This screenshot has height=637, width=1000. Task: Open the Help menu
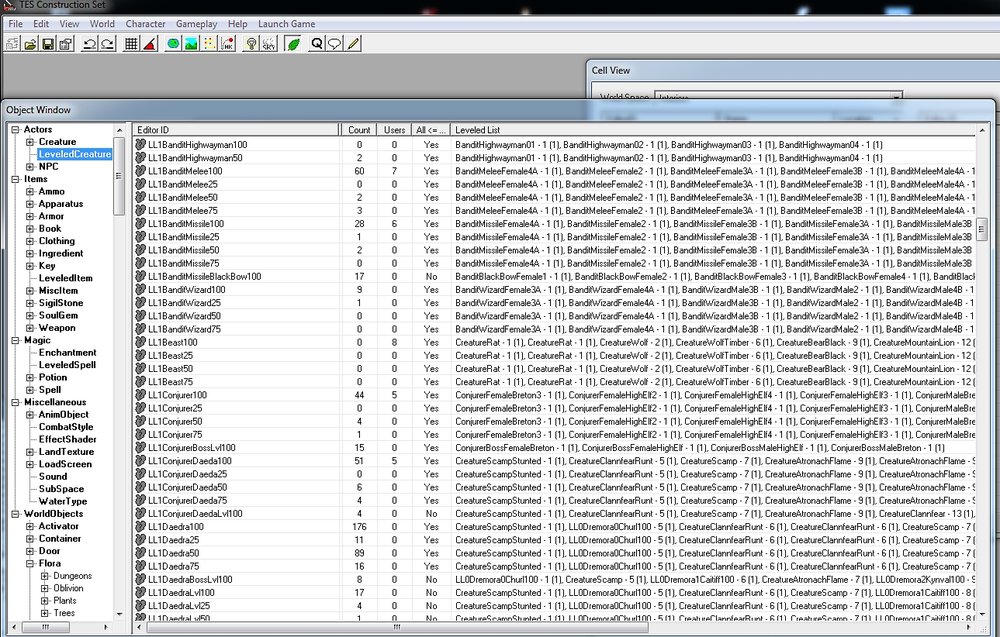pyautogui.click(x=237, y=24)
